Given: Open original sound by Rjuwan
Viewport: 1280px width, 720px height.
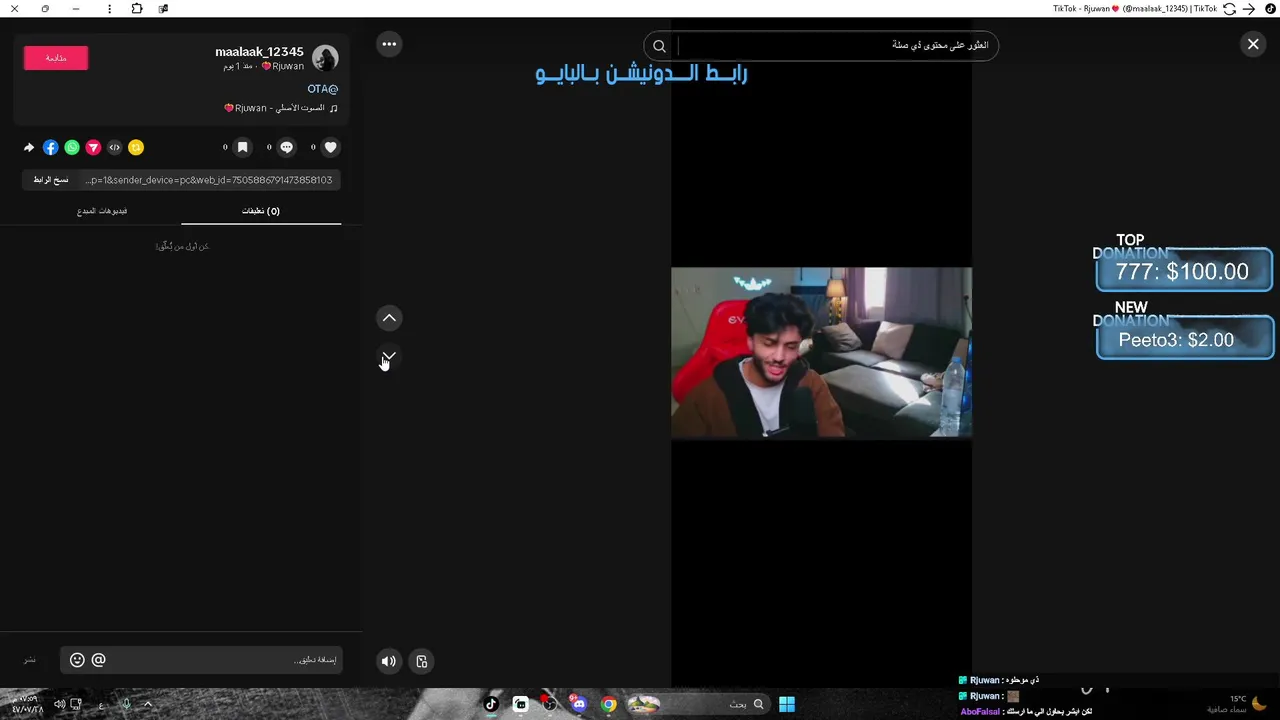Looking at the screenshot, I should coord(280,108).
